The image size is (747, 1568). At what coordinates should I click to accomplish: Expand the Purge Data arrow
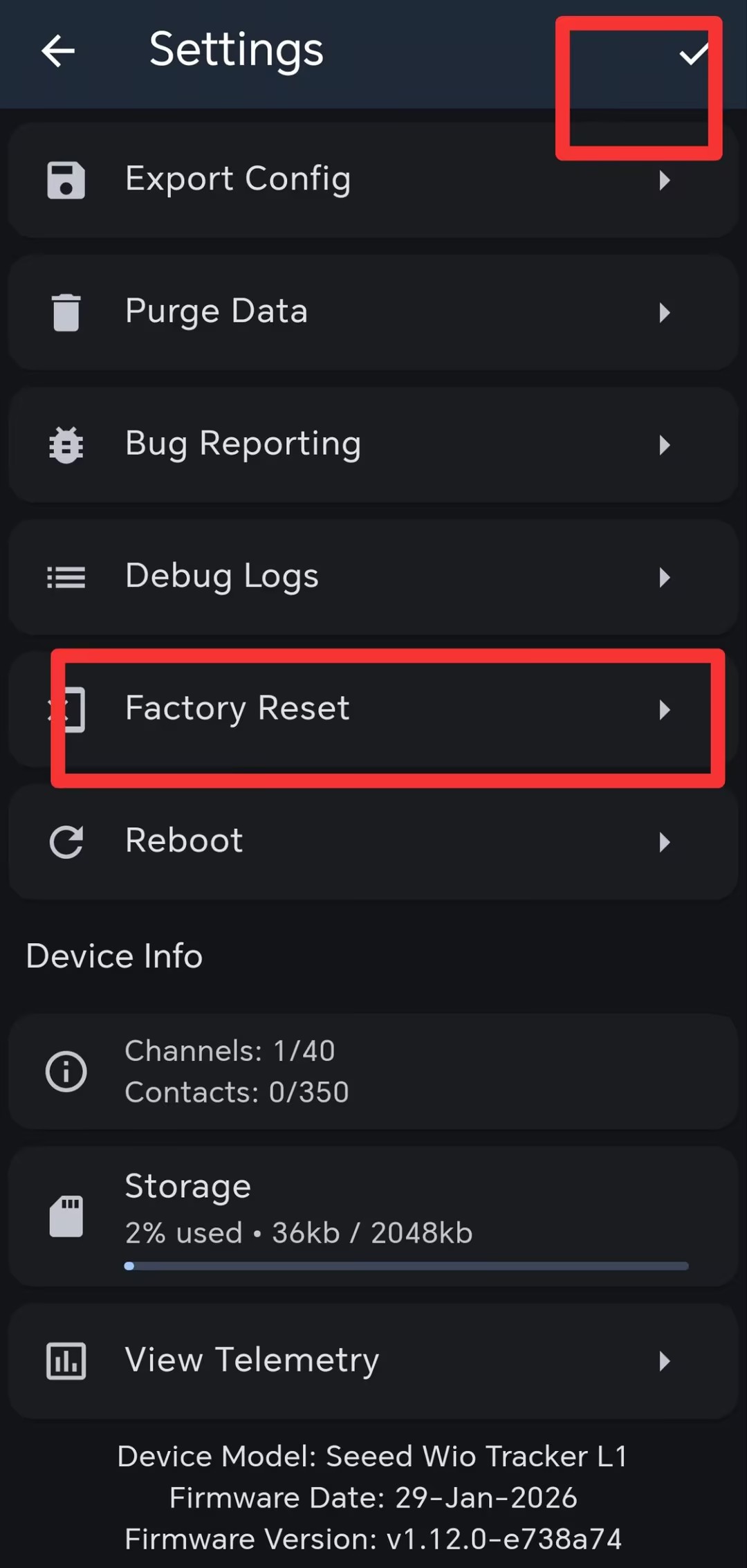665,313
